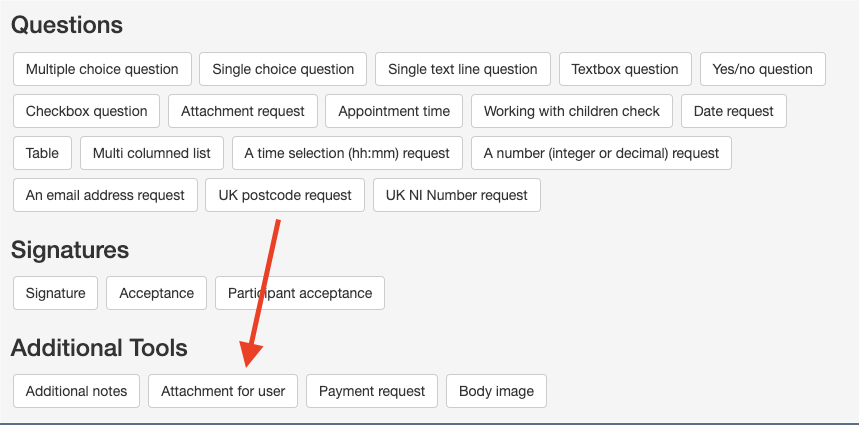
Task: Click Attachment for user
Action: [223, 391]
